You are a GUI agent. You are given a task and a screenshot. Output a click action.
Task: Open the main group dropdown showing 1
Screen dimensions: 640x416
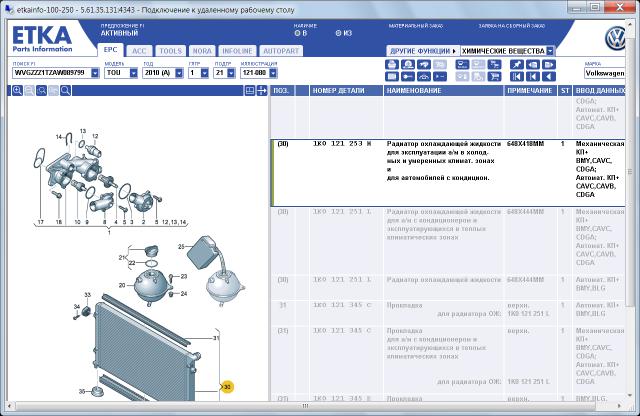point(204,73)
